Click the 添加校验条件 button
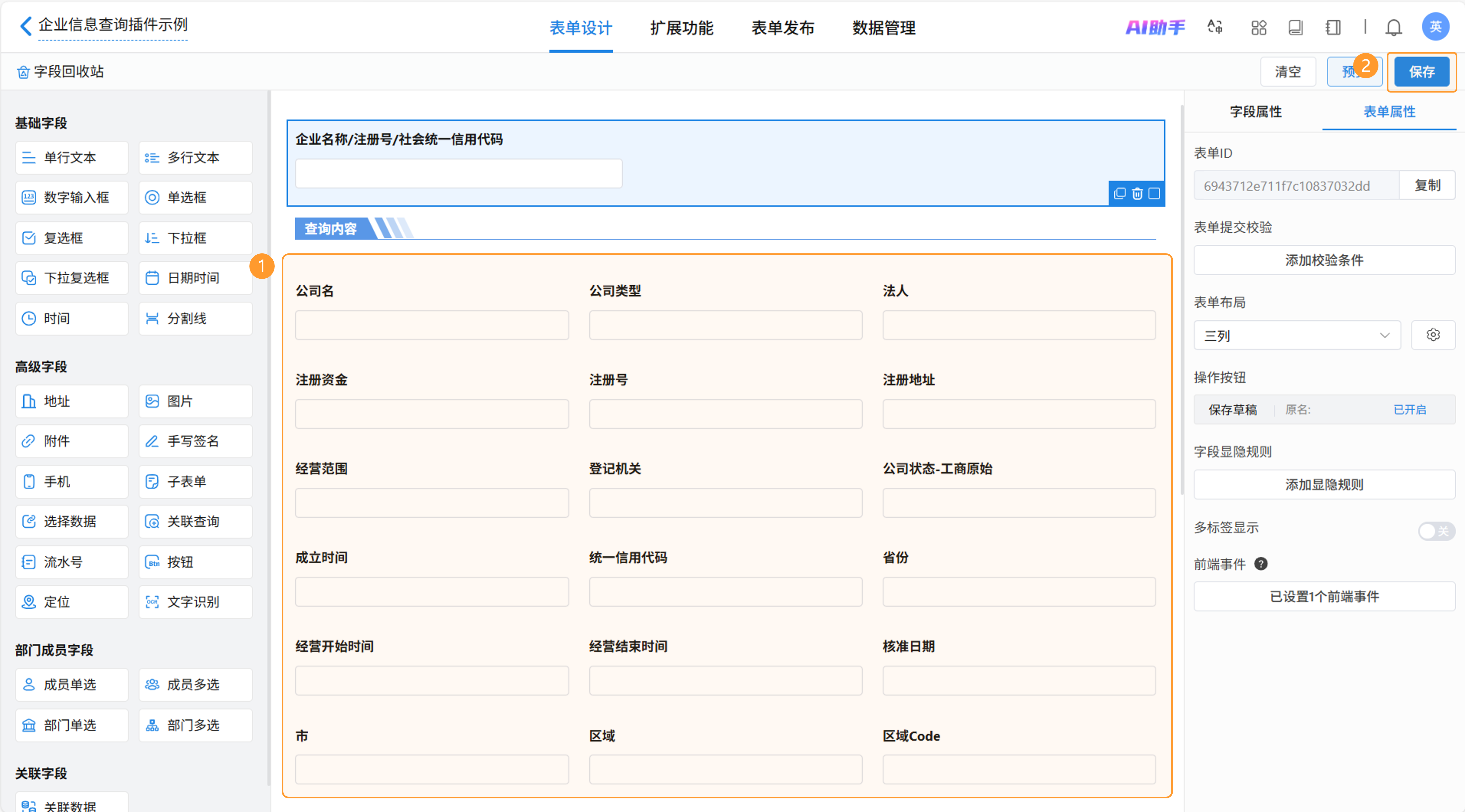 1323,260
